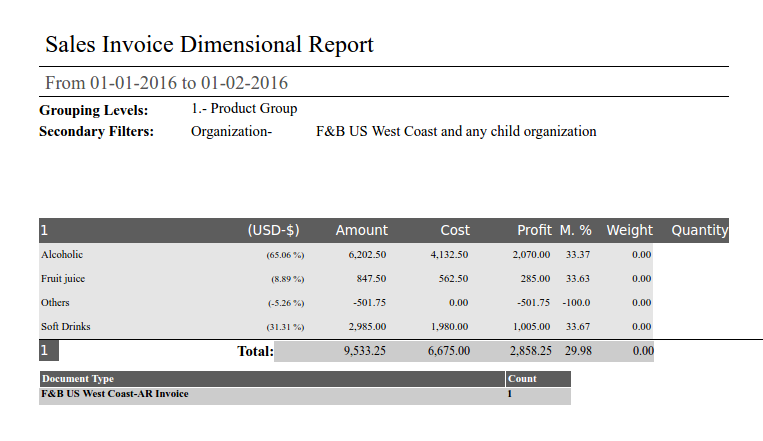The height and width of the screenshot is (441, 763).
Task: Select the report date range subtitle
Action: coord(167,82)
